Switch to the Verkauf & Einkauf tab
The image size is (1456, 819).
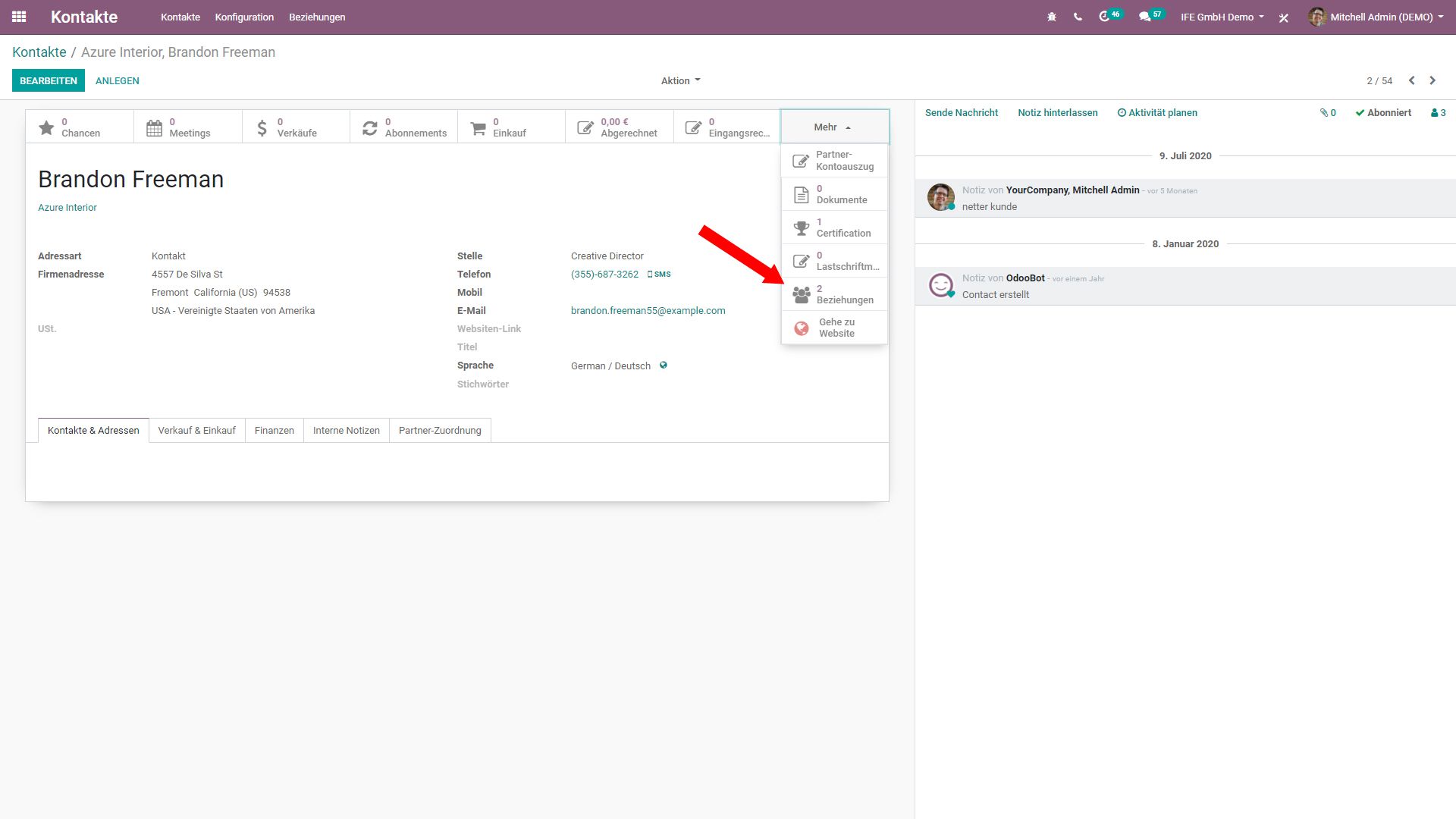(196, 431)
